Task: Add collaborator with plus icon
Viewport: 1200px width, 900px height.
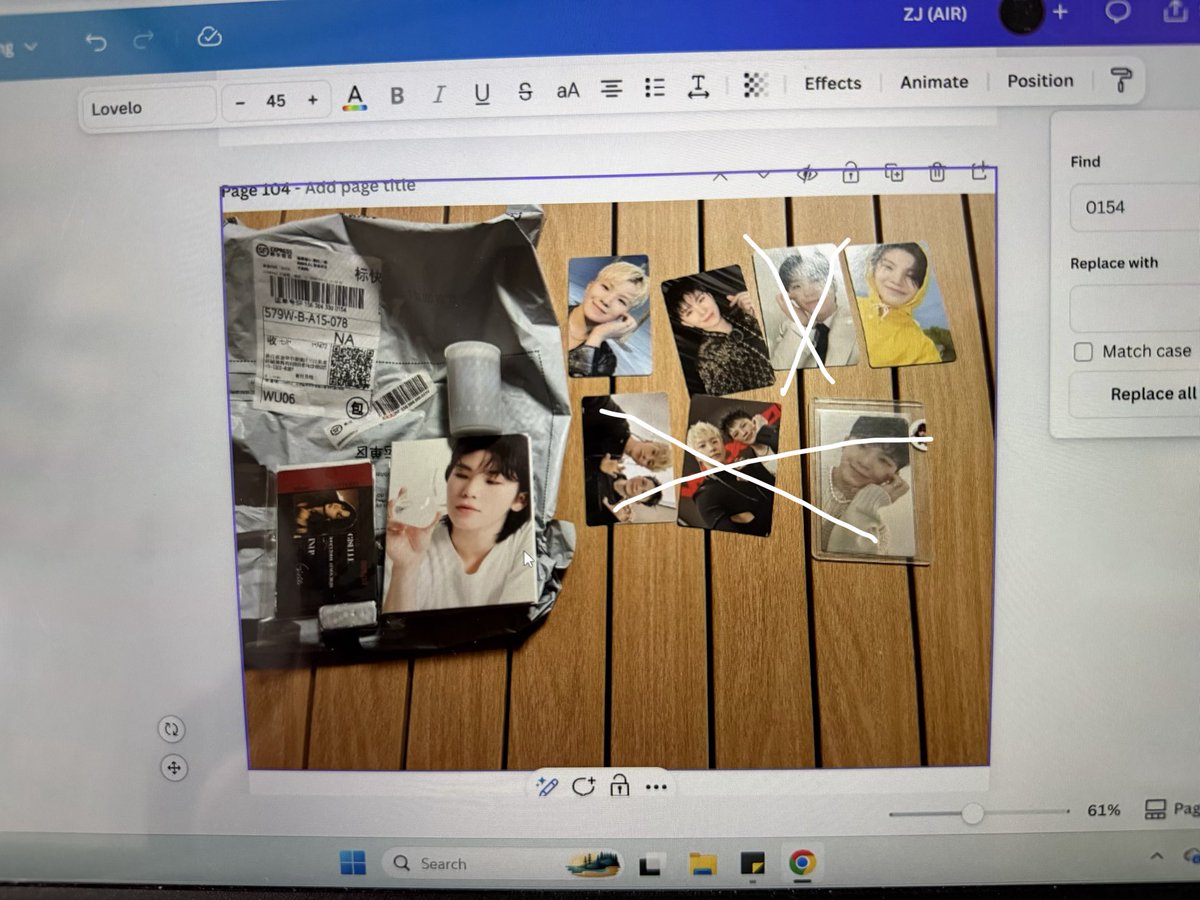Action: tap(1060, 12)
